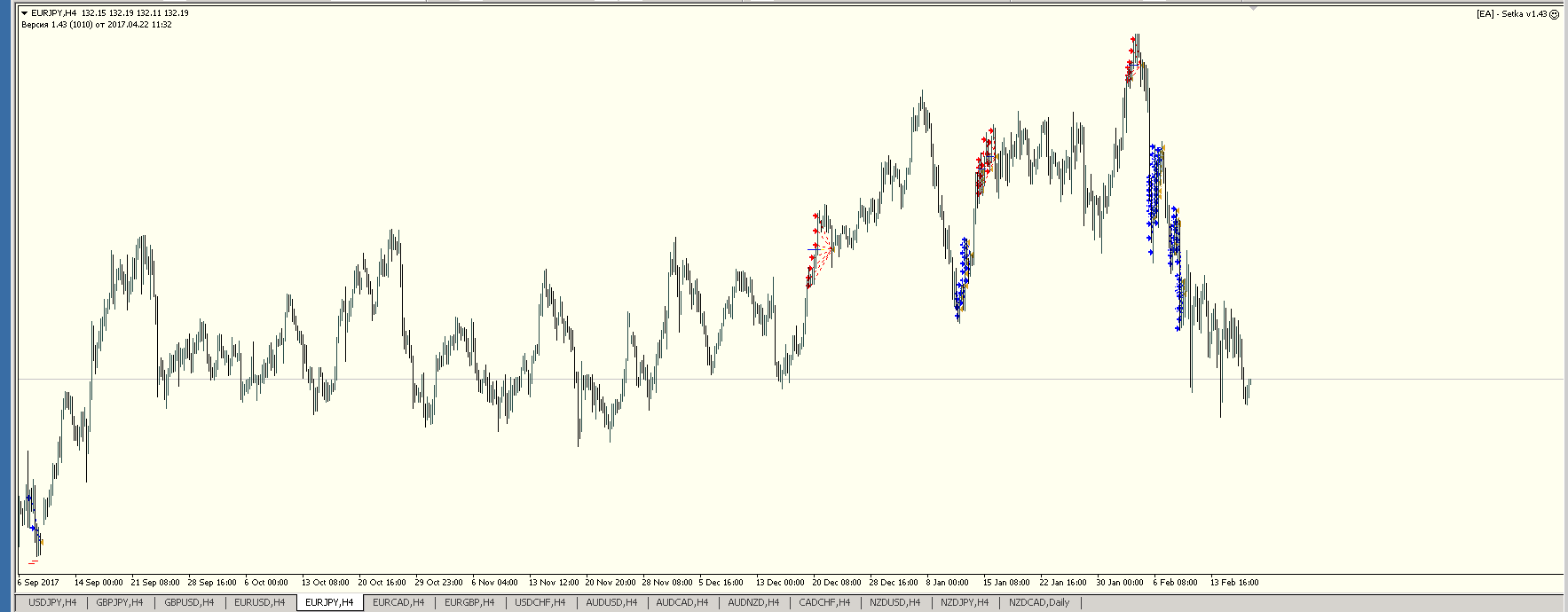This screenshot has width=1568, height=612.
Task: Select the USDCHF,H4 tab
Action: [x=540, y=602]
